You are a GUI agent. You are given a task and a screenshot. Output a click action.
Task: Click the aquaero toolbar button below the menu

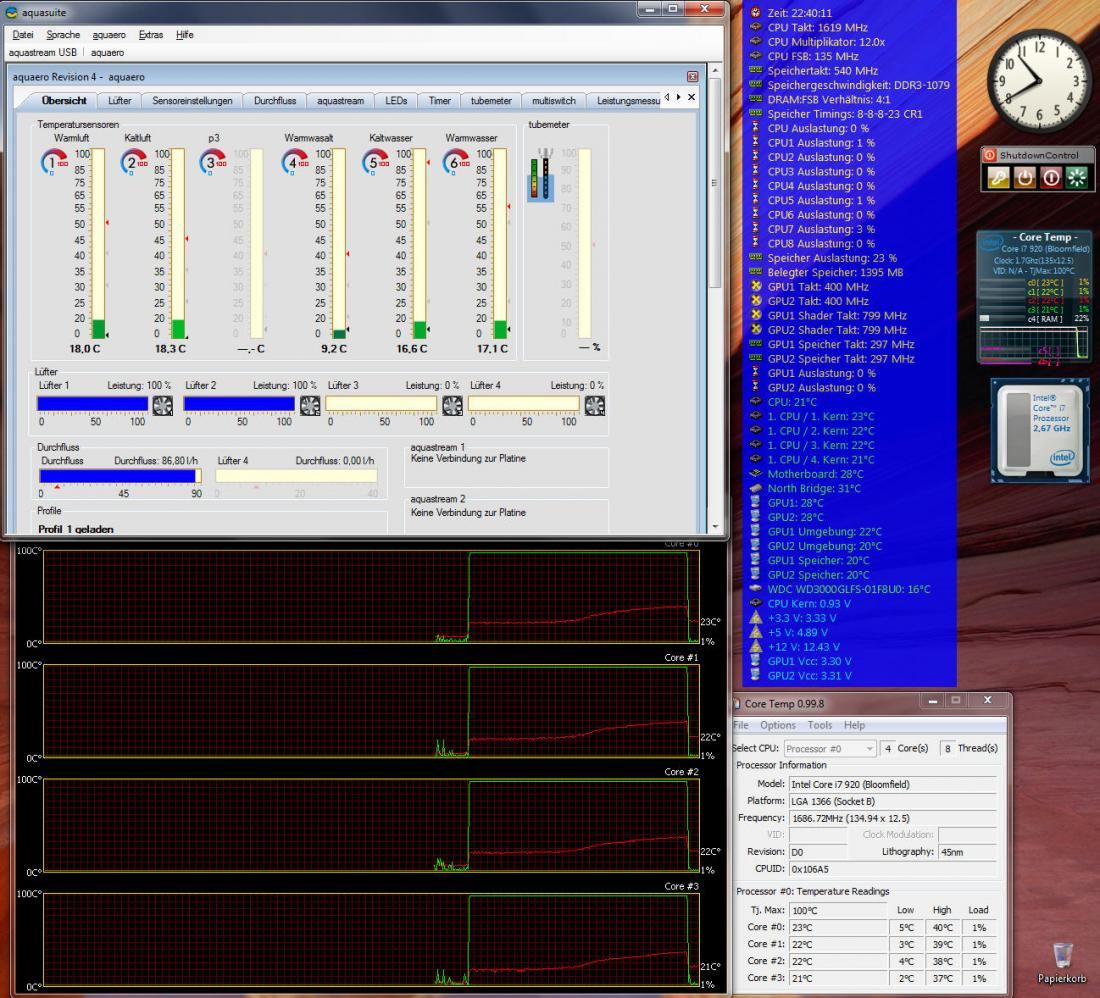(x=107, y=53)
